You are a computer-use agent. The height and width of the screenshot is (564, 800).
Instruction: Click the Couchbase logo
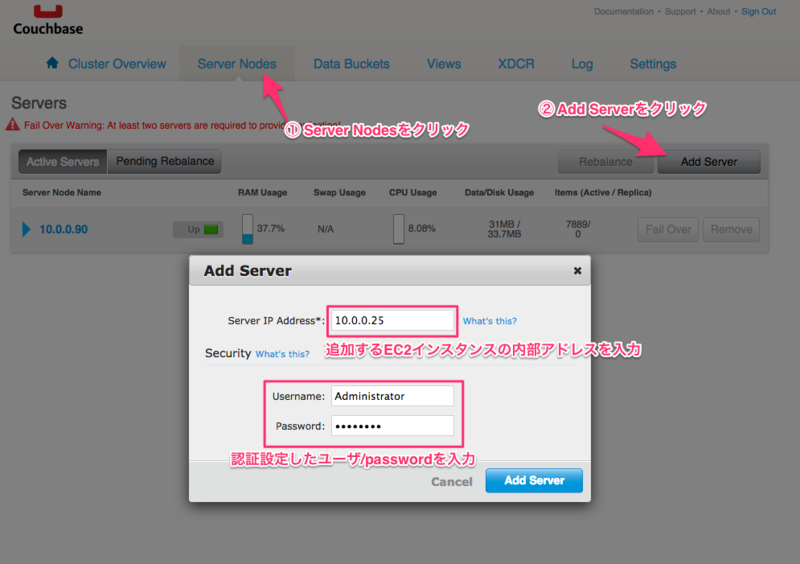[48, 19]
